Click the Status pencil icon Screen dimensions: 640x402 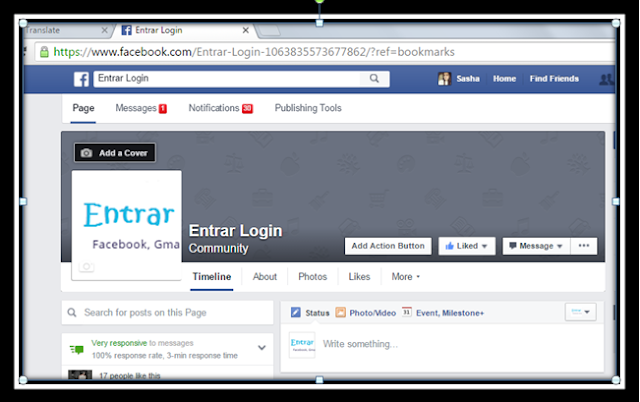point(296,313)
